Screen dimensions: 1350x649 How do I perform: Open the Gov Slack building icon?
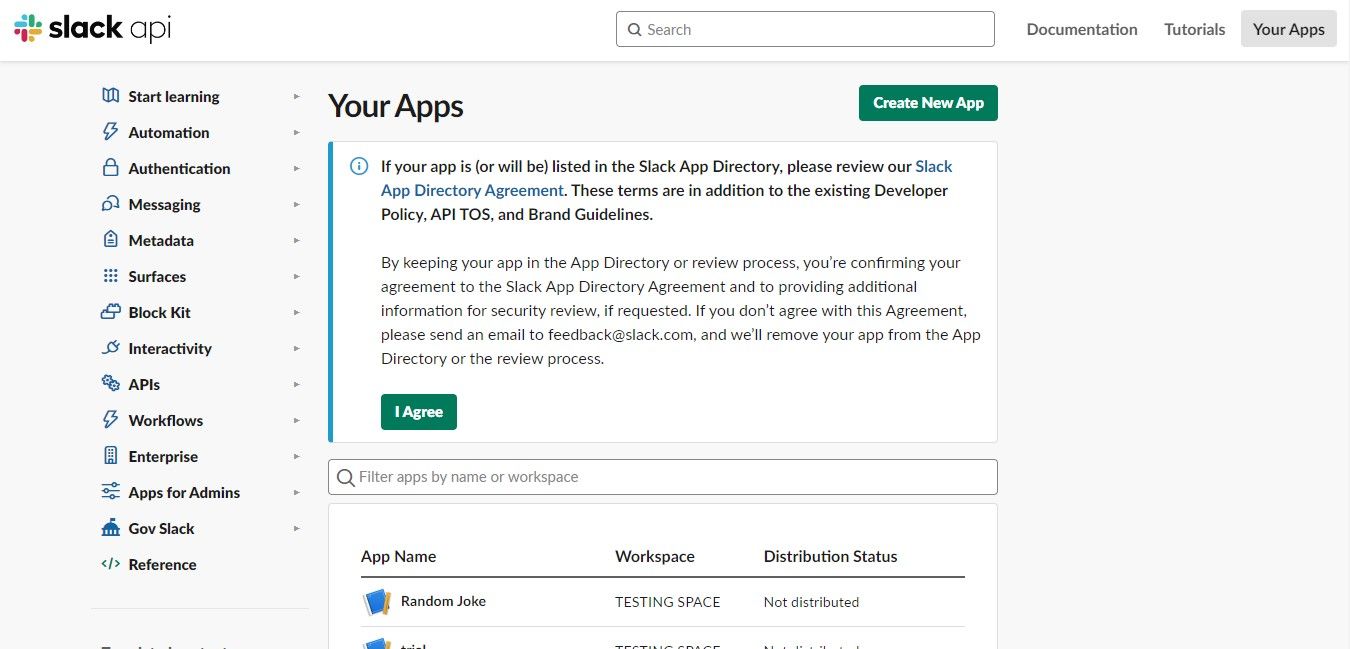click(x=109, y=528)
